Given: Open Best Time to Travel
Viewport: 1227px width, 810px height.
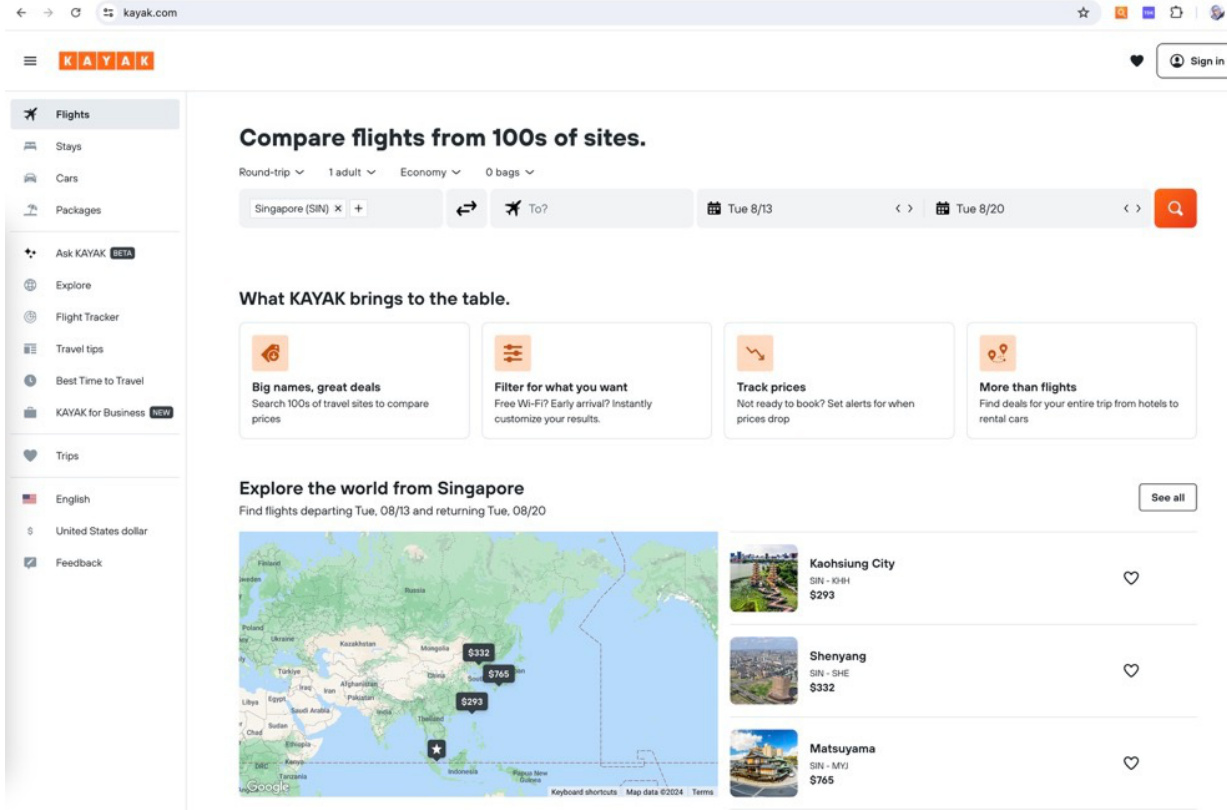Looking at the screenshot, I should tap(95, 380).
